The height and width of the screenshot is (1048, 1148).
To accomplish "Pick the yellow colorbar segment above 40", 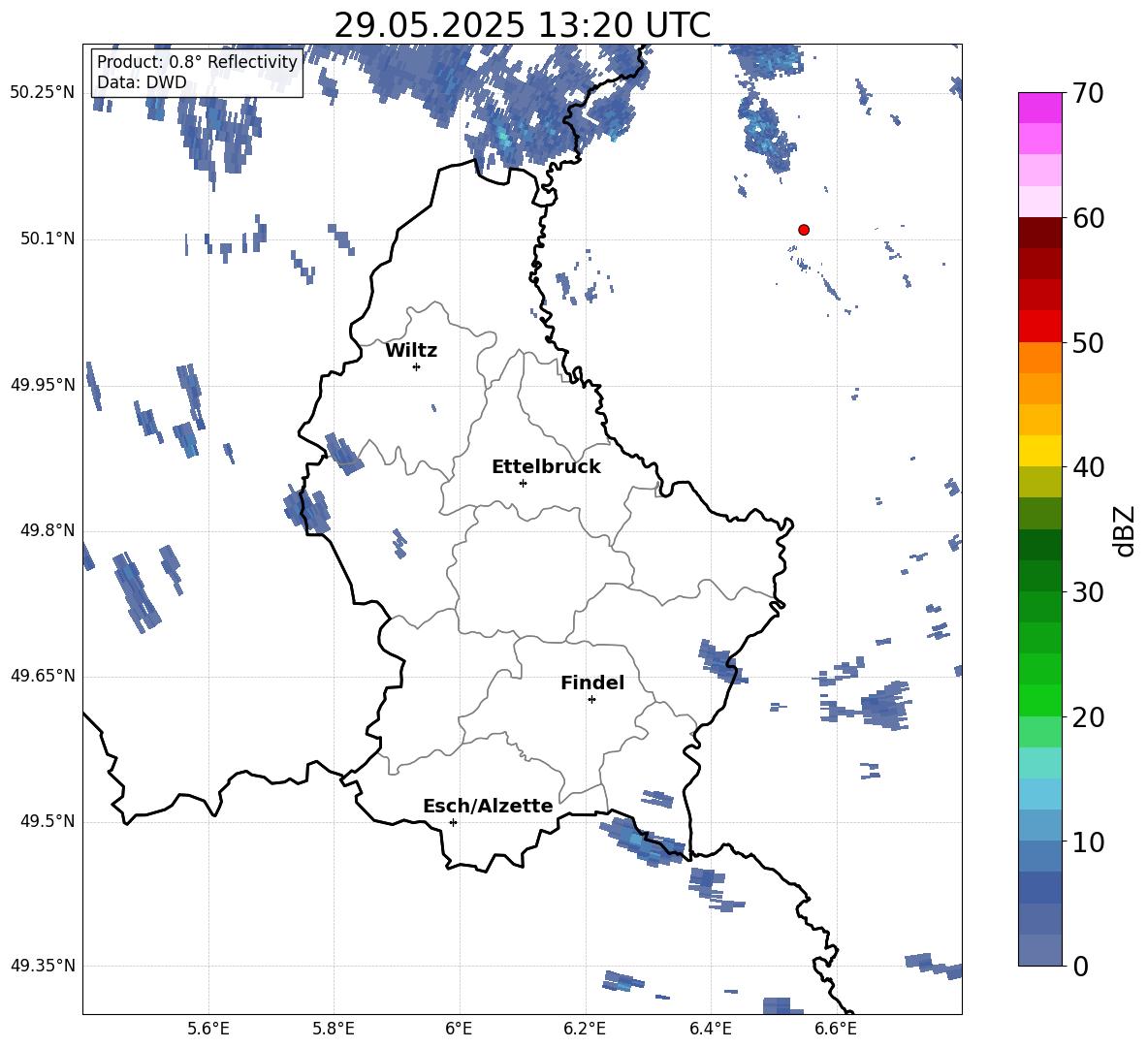I will point(1040,451).
